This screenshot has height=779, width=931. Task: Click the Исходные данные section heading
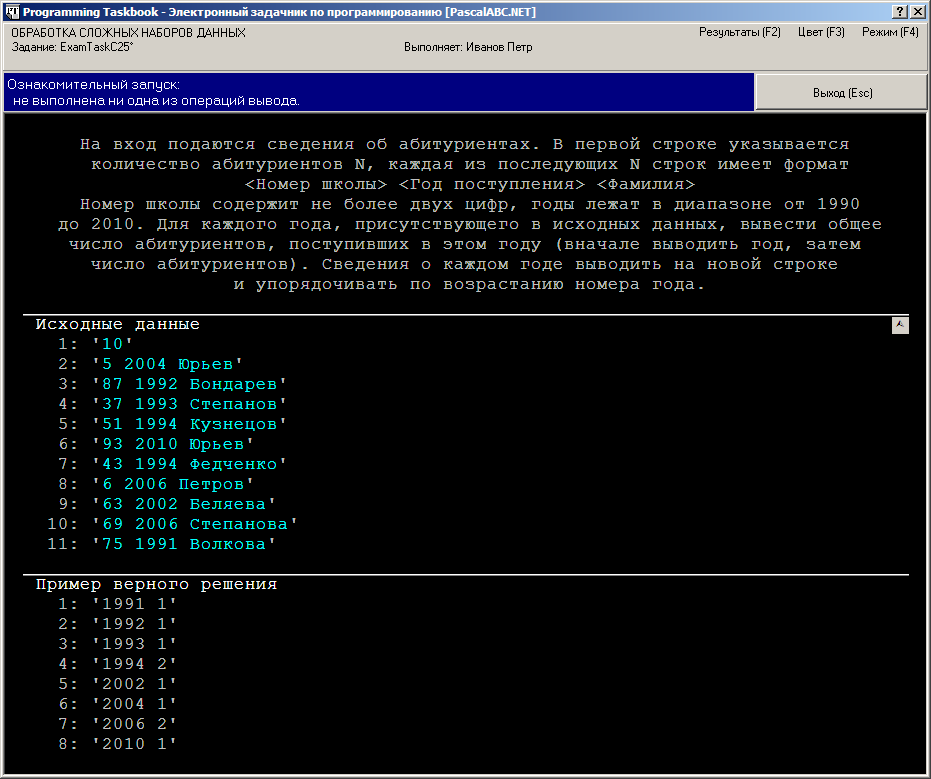(118, 324)
